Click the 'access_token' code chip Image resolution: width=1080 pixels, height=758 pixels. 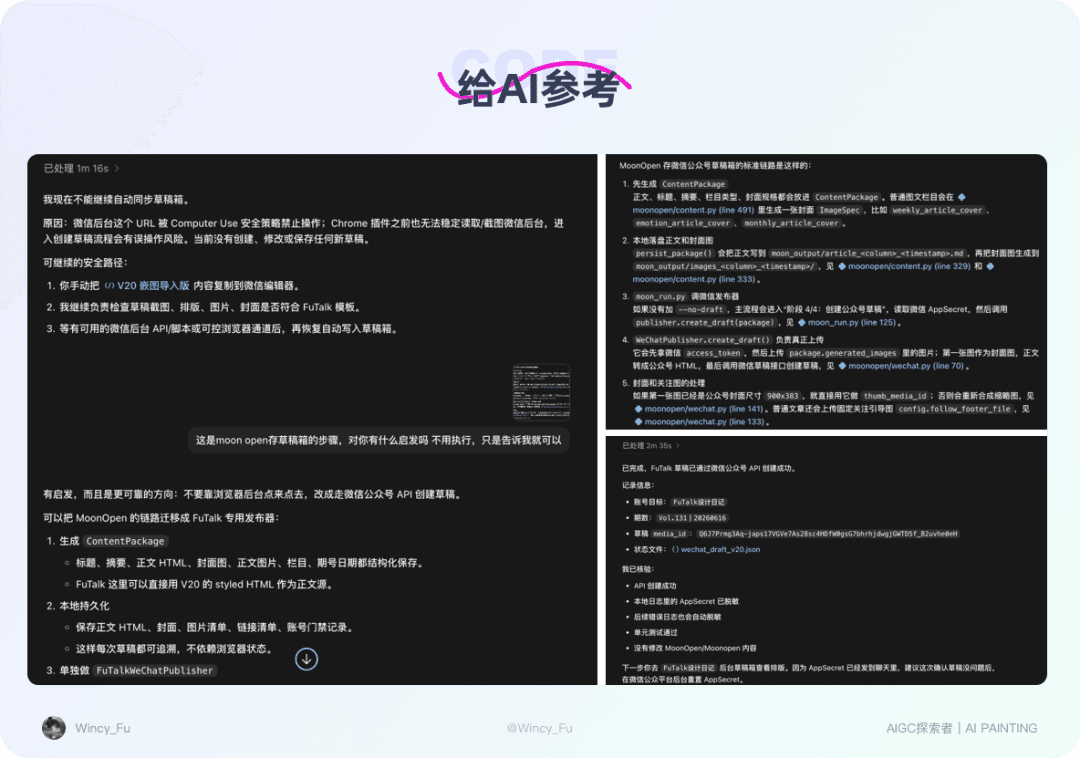(713, 353)
